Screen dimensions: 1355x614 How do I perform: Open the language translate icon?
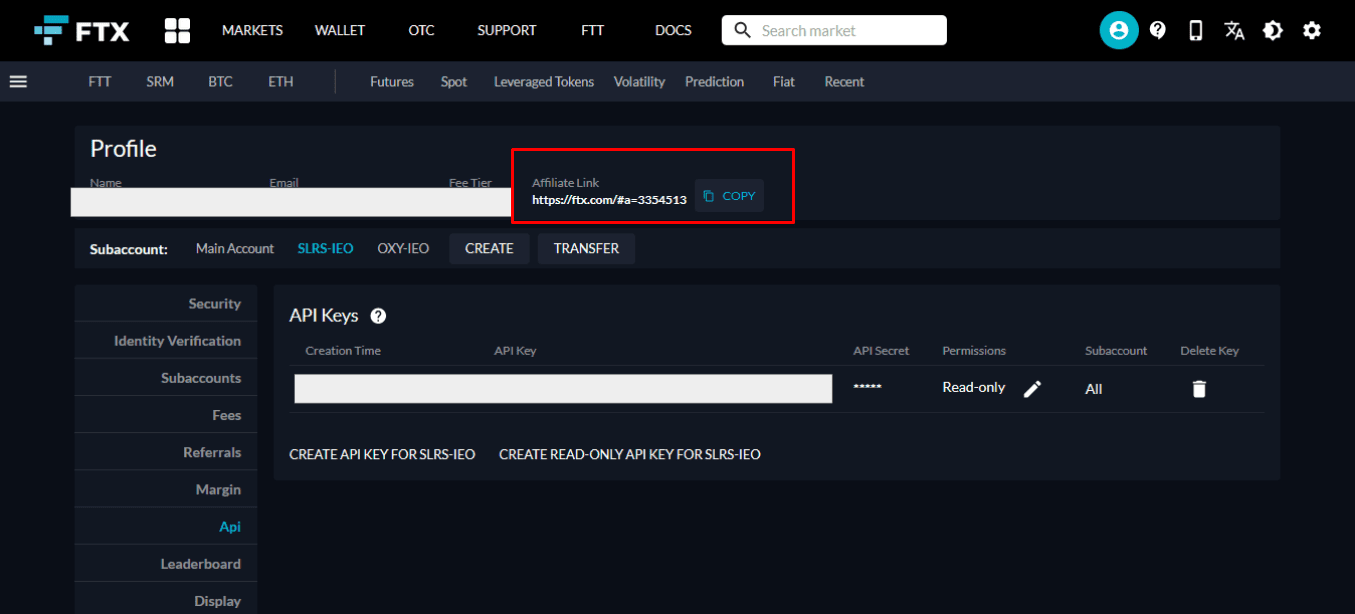tap(1234, 30)
